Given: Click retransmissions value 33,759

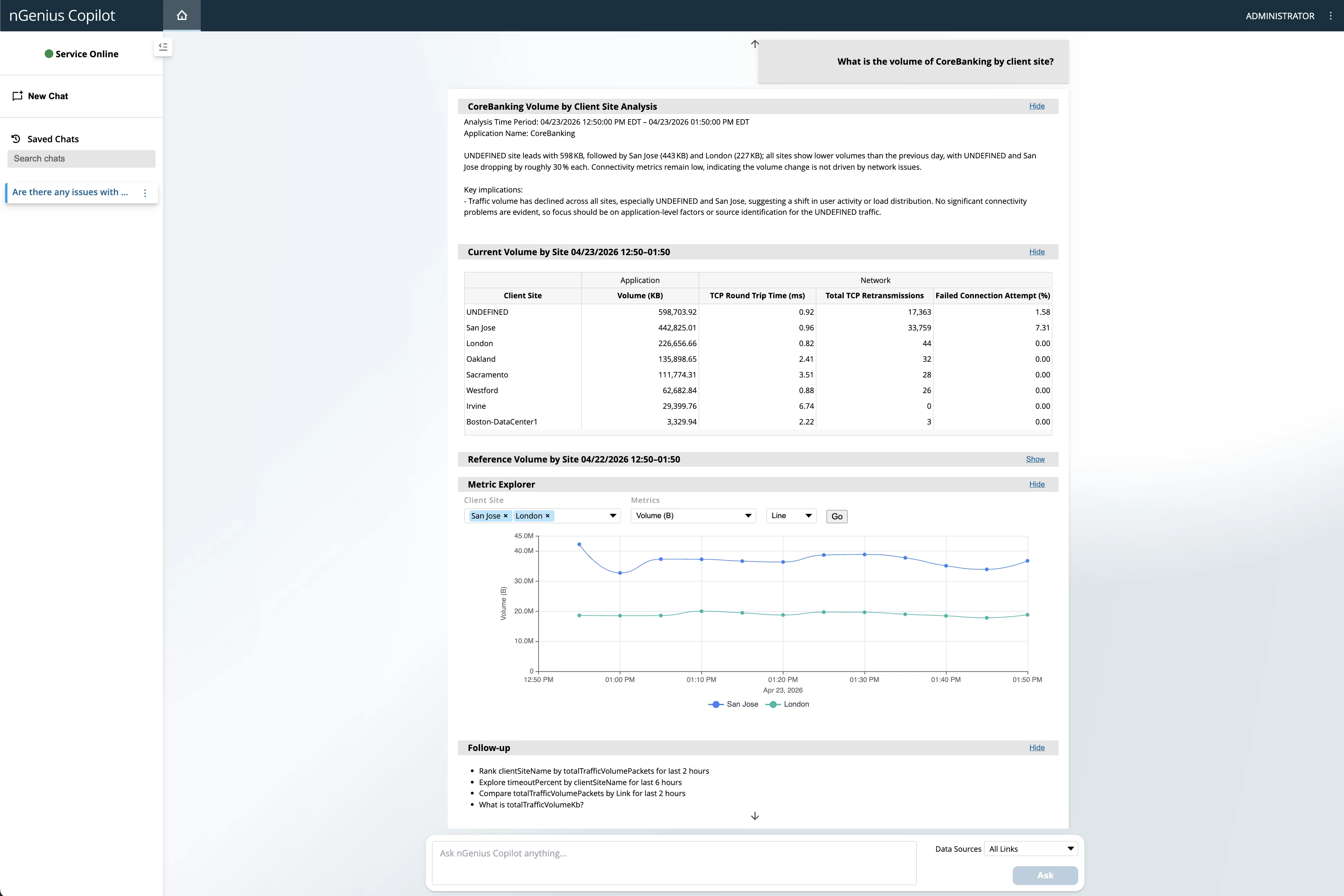Looking at the screenshot, I should click(x=919, y=328).
